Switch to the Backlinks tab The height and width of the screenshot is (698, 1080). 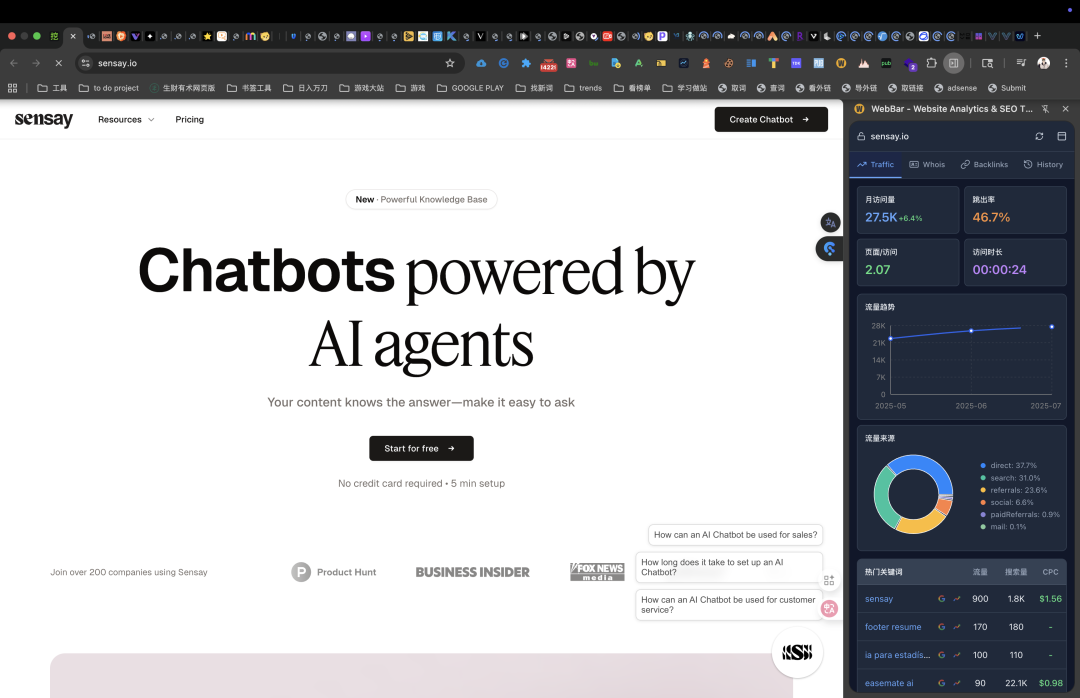tap(984, 165)
